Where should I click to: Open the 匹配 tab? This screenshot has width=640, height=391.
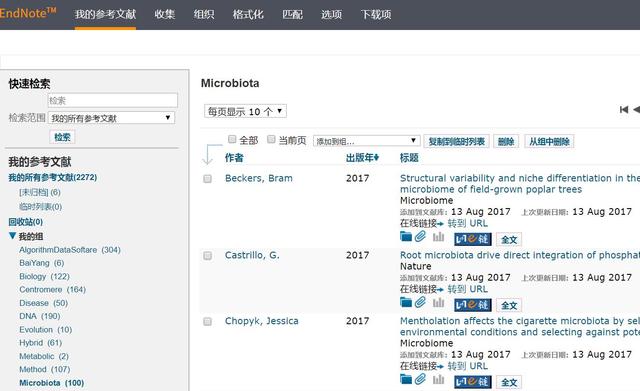pyautogui.click(x=292, y=14)
